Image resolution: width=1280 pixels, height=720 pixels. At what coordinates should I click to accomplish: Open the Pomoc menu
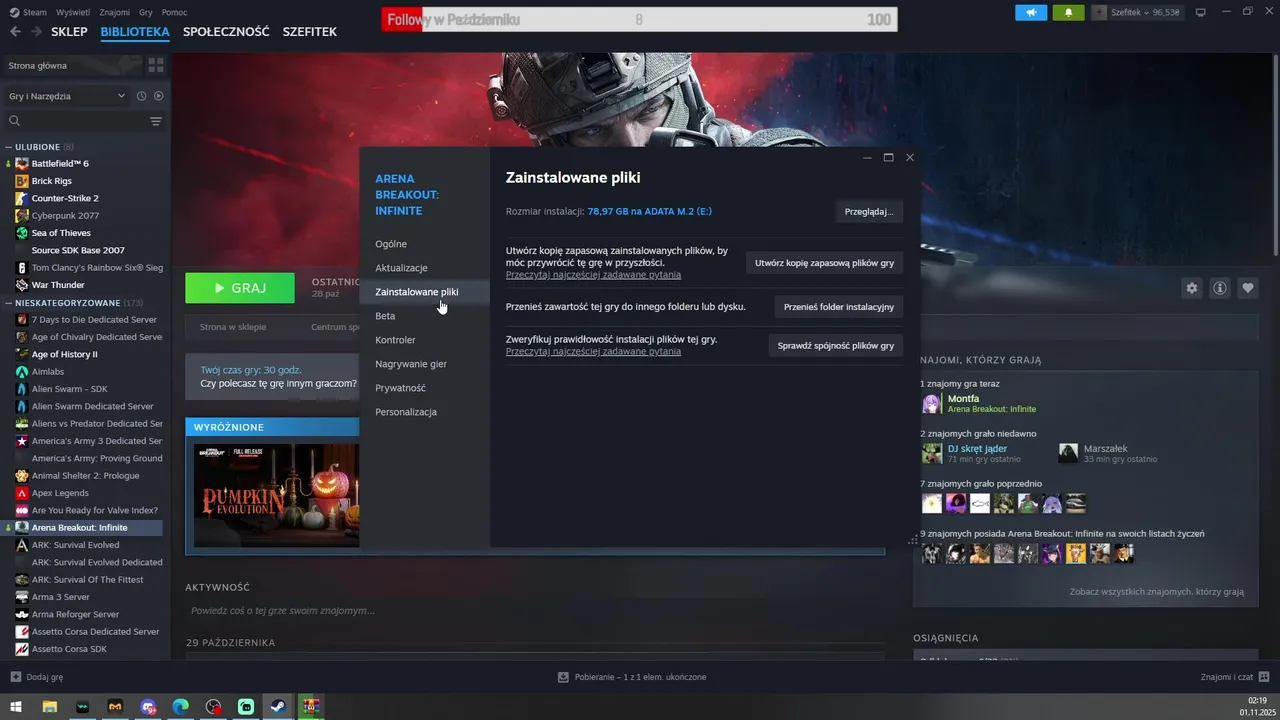pyautogui.click(x=174, y=12)
